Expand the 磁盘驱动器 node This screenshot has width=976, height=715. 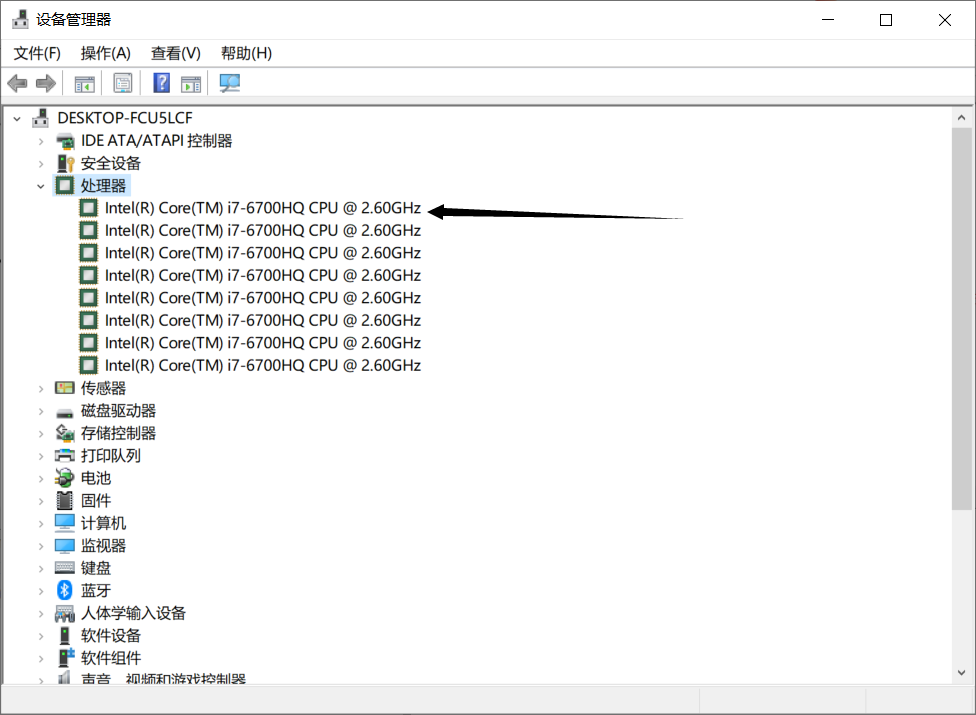41,411
